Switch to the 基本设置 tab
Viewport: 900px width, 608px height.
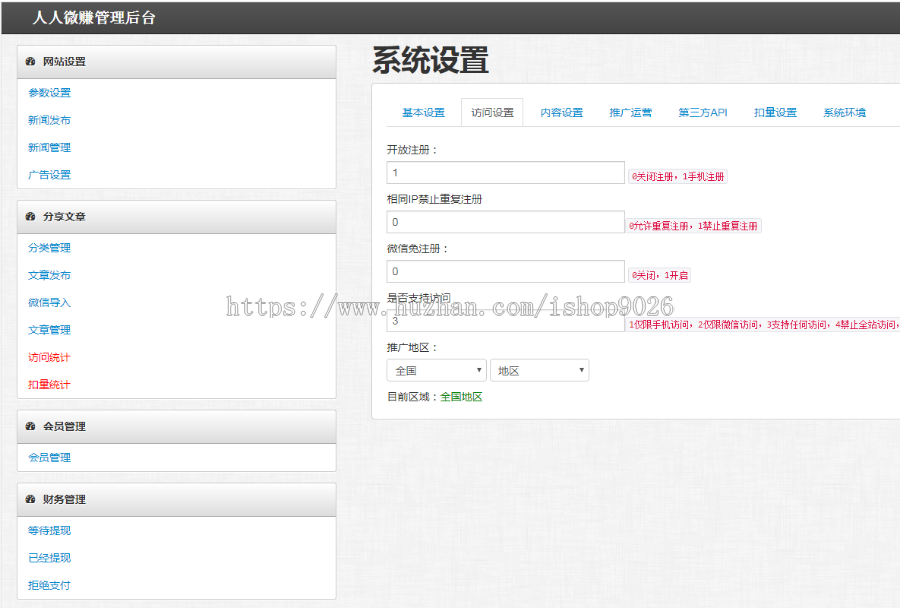[x=426, y=113]
